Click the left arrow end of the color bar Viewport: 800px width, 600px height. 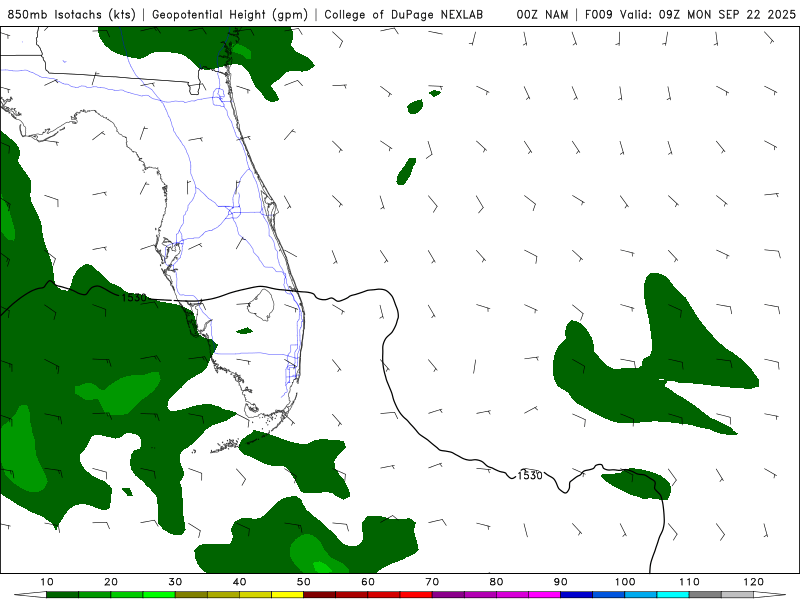(x=29, y=595)
